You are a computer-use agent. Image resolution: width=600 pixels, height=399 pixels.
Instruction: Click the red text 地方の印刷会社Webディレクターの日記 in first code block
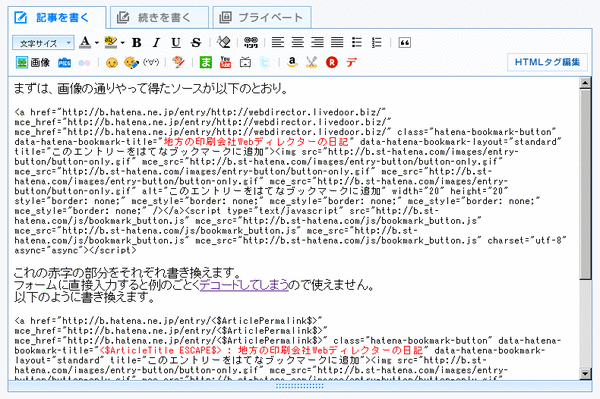tap(256, 142)
